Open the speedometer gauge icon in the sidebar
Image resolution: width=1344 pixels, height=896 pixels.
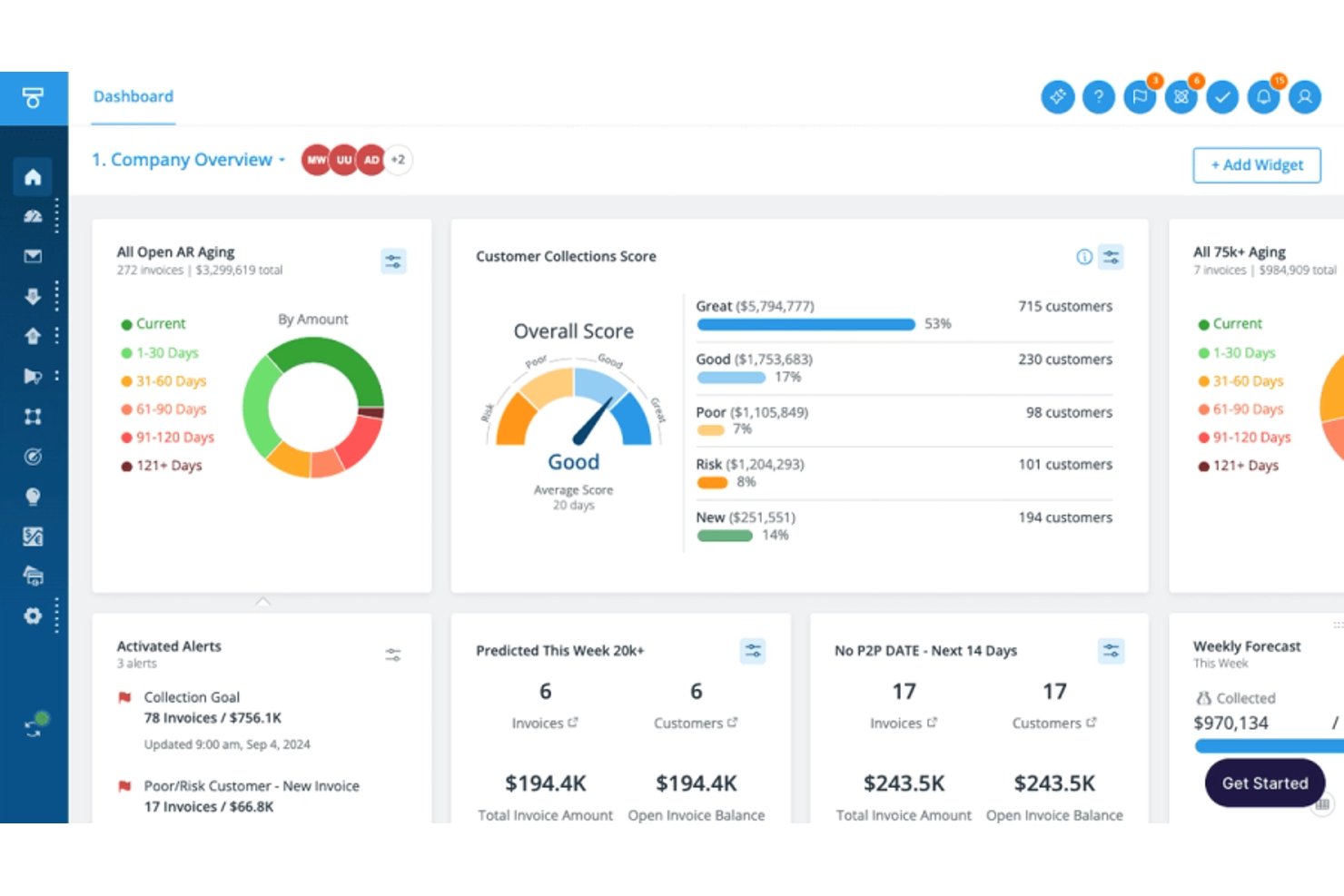coord(33,216)
